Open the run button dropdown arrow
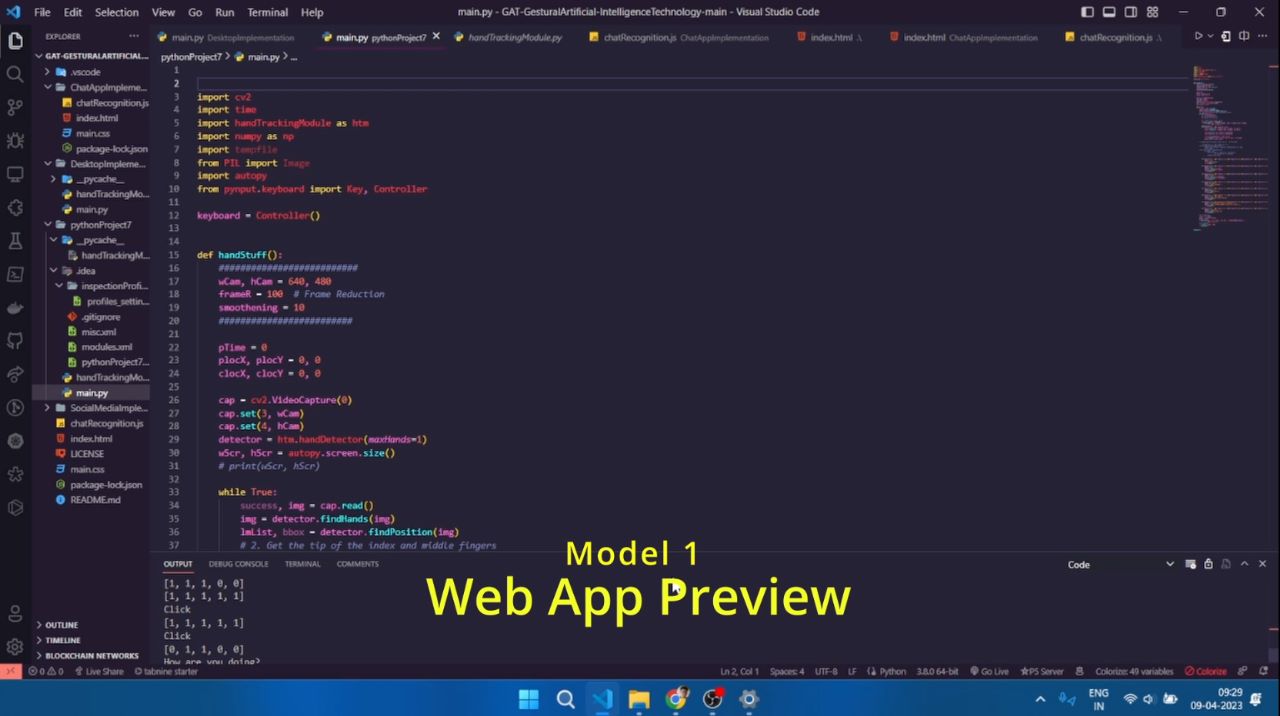The height and width of the screenshot is (716, 1280). tap(1210, 37)
